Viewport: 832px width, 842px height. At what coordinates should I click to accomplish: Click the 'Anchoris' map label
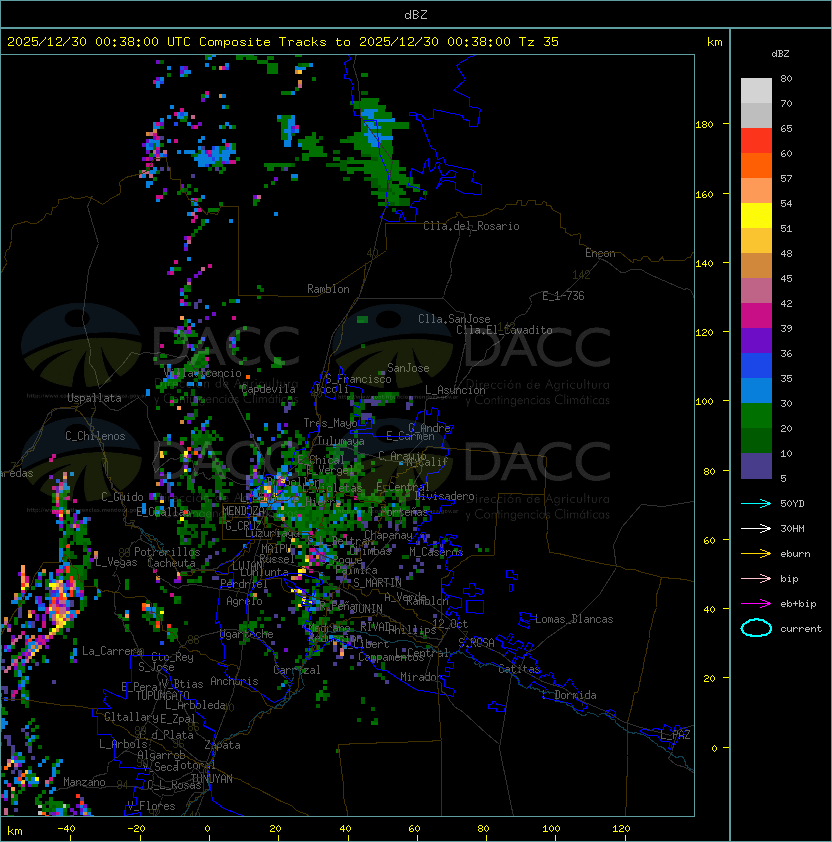pos(234,681)
